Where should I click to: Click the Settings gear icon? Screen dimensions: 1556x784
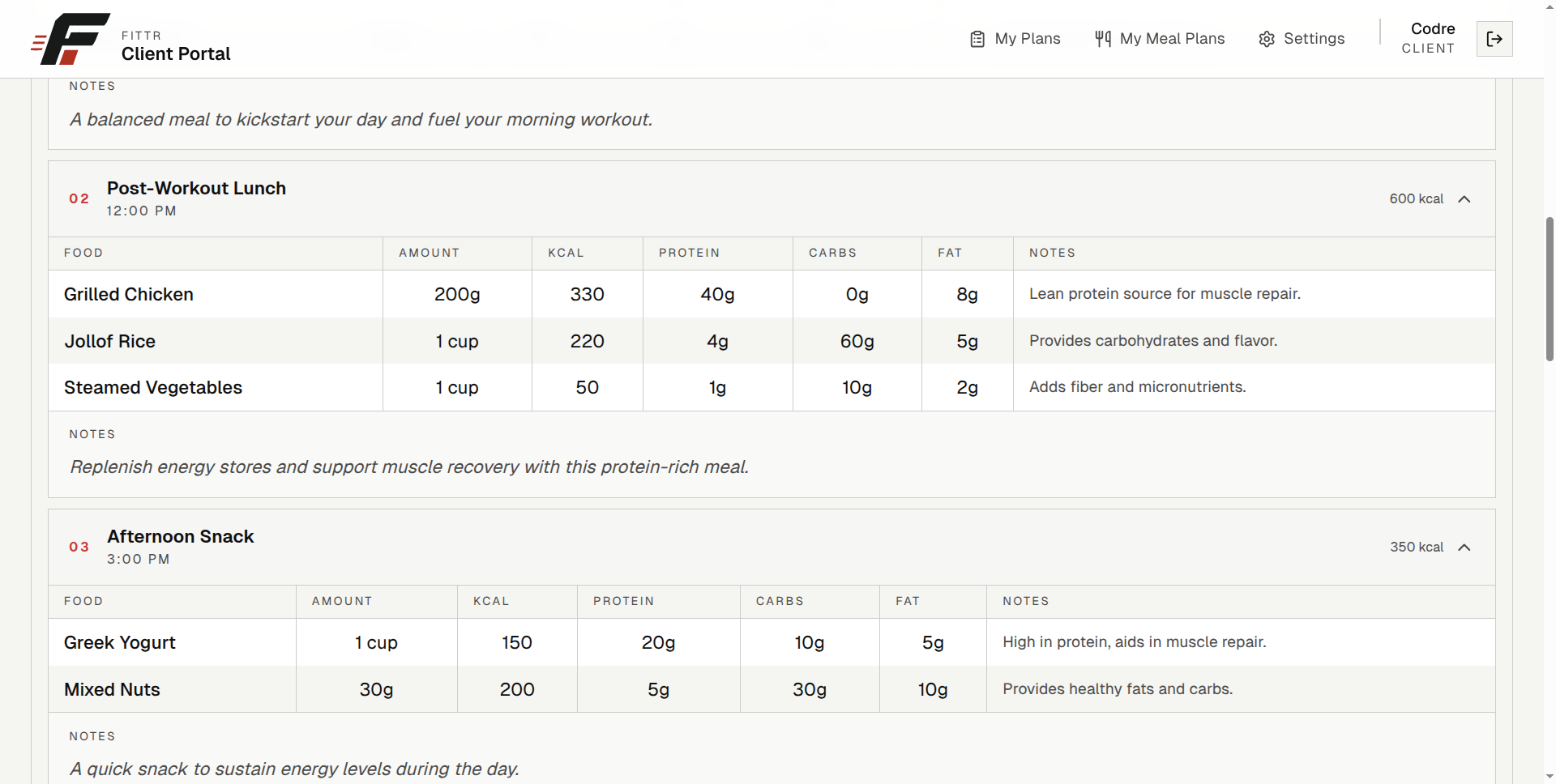click(x=1267, y=39)
